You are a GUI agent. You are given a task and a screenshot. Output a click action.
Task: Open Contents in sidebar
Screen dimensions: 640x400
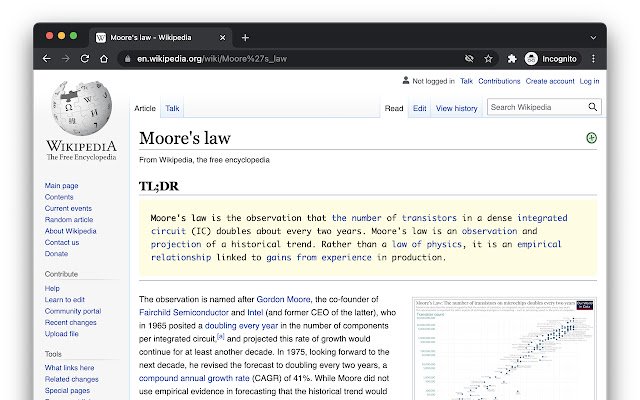(x=59, y=197)
